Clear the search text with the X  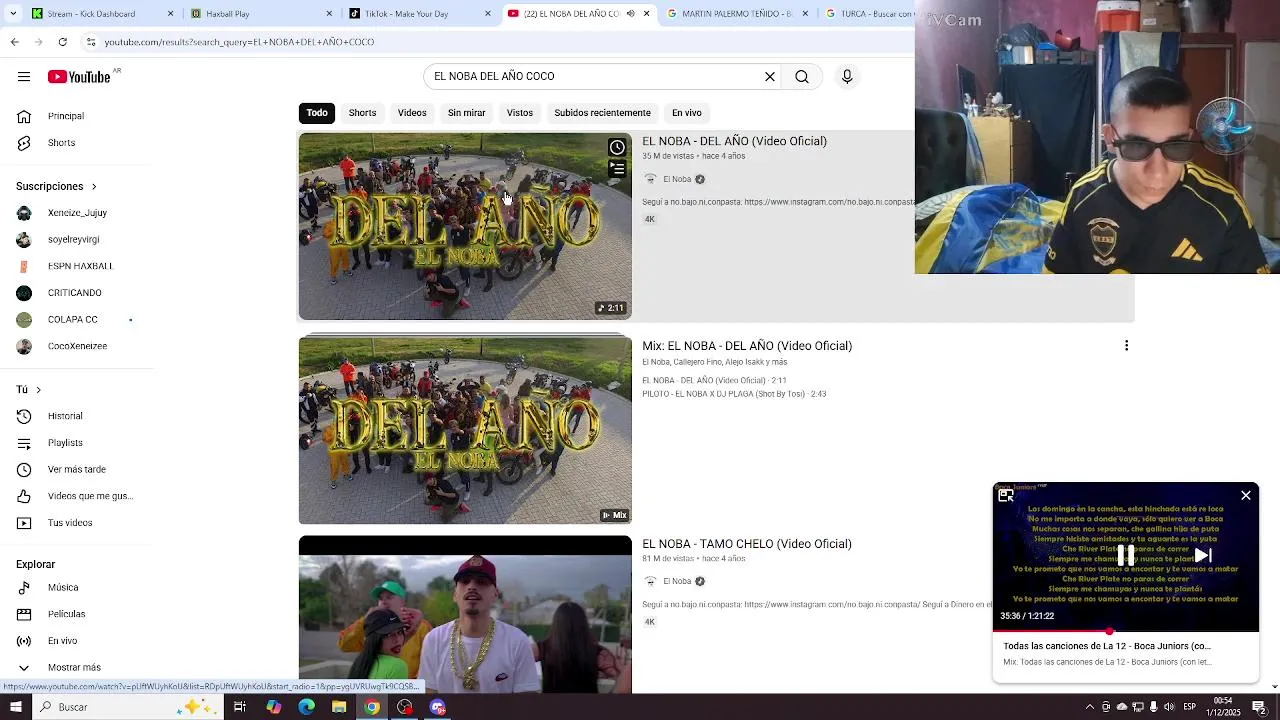click(770, 77)
